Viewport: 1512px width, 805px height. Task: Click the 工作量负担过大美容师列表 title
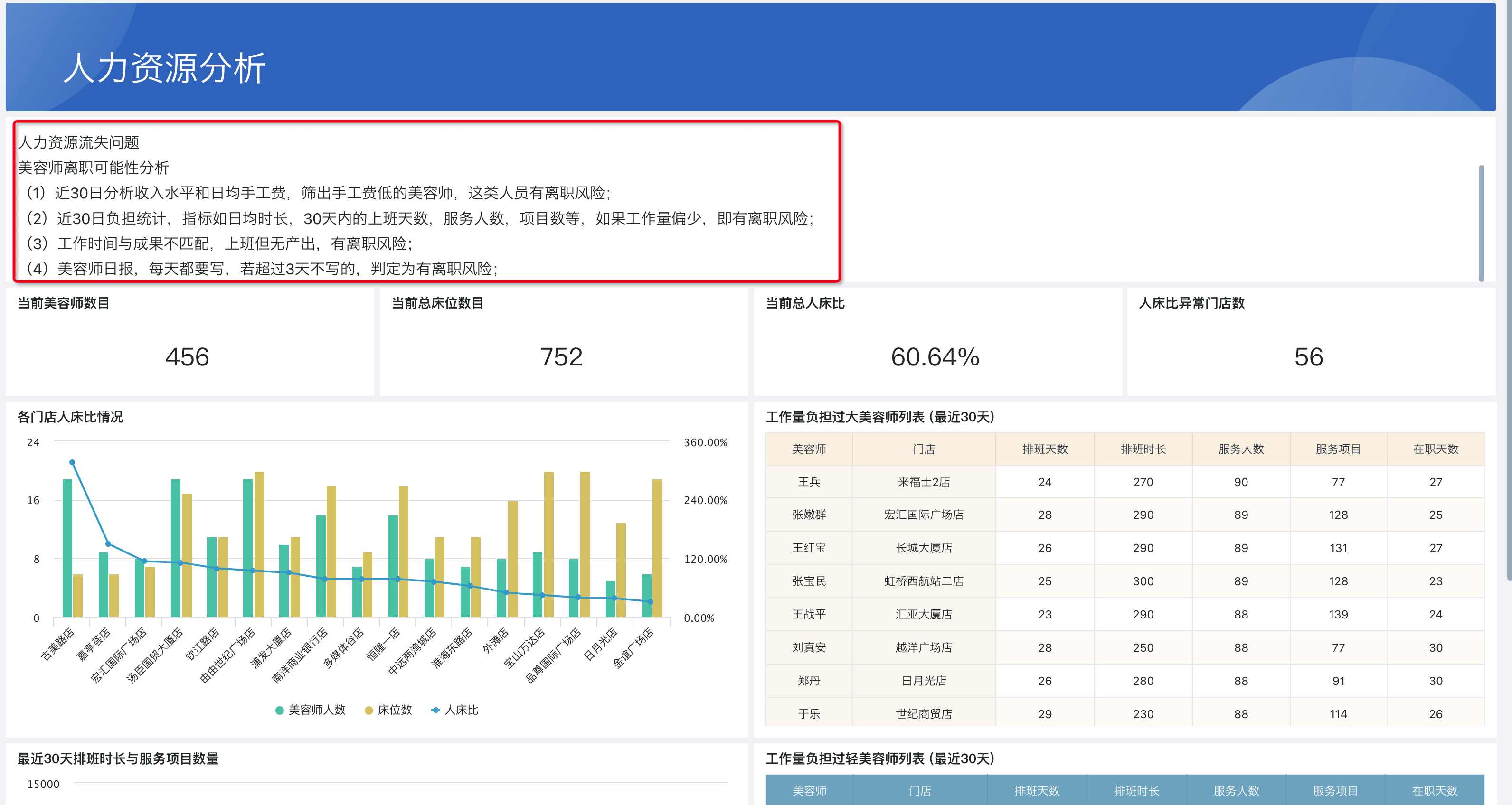tap(880, 417)
